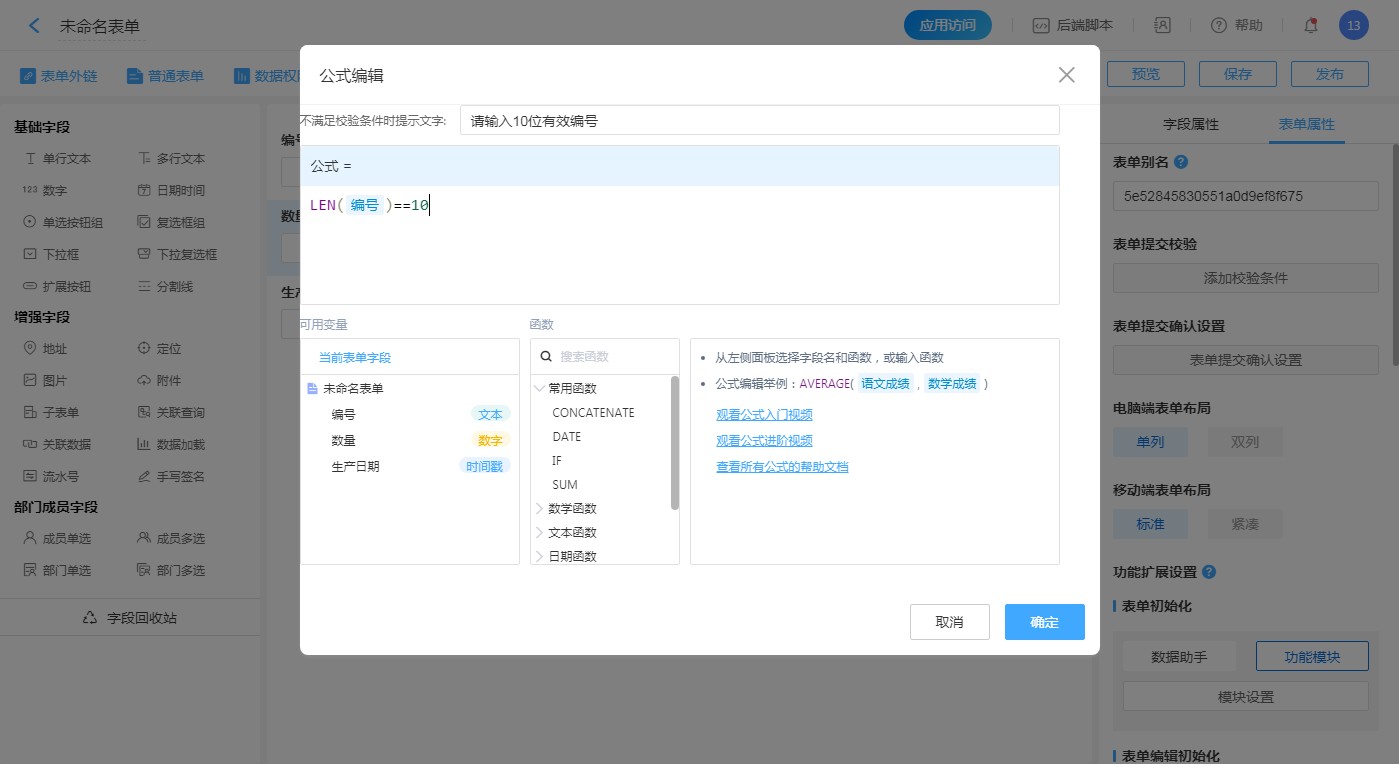The height and width of the screenshot is (764, 1399).
Task: Click the back arrow beside 未命名表单
Action: [x=35, y=26]
